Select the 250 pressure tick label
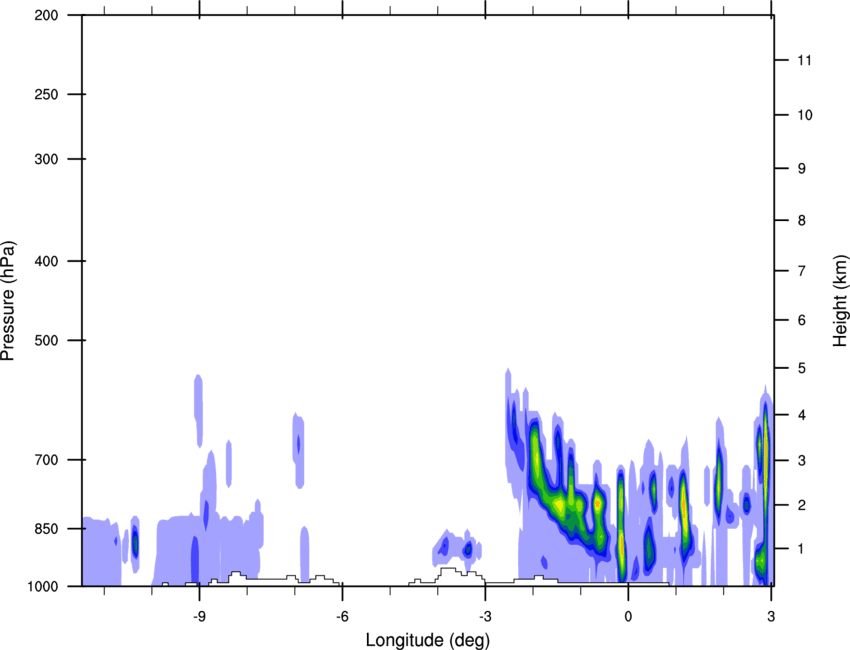Viewport: 850px width, 650px height. (x=47, y=94)
